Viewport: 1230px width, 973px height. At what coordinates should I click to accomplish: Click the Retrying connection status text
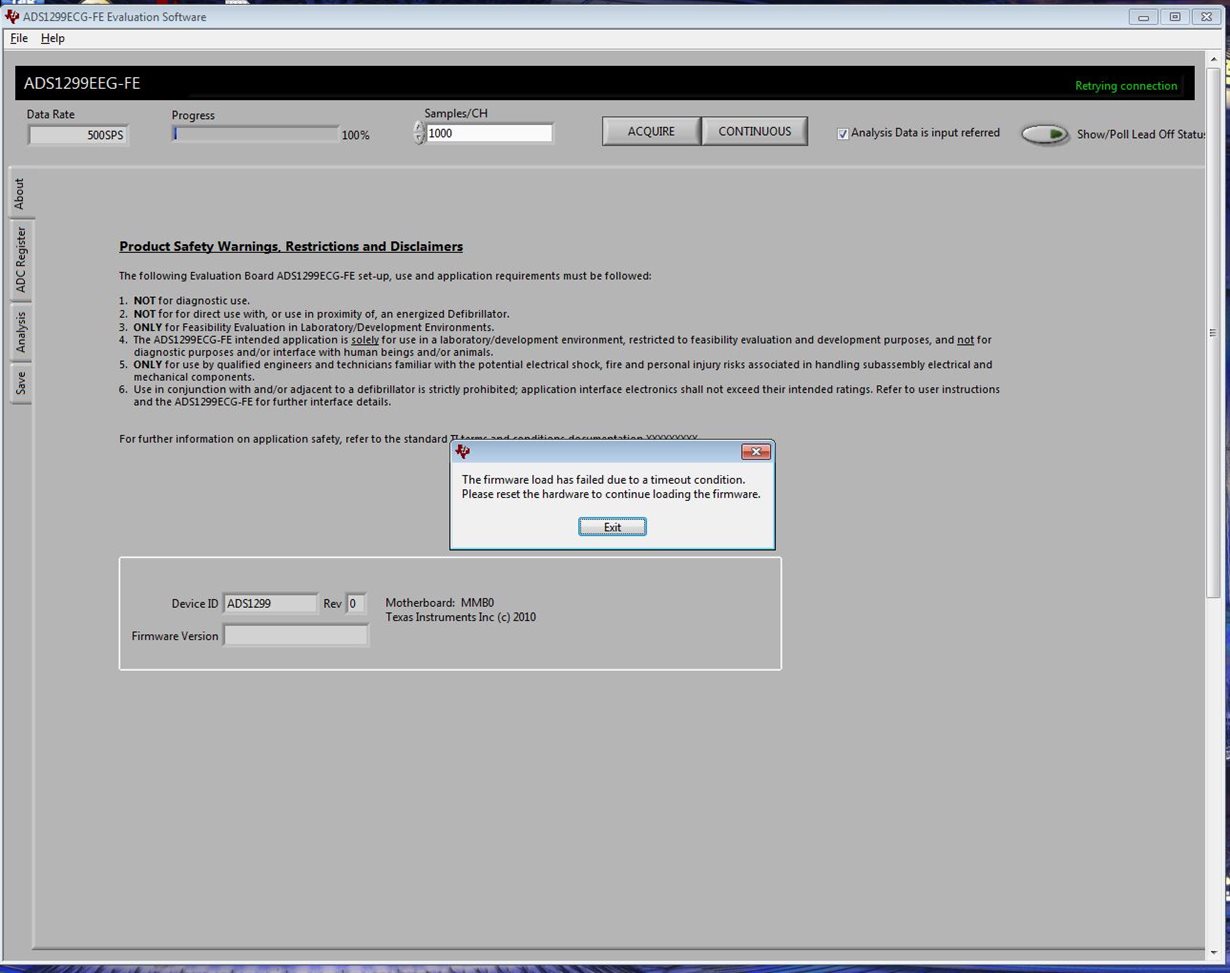[1126, 86]
